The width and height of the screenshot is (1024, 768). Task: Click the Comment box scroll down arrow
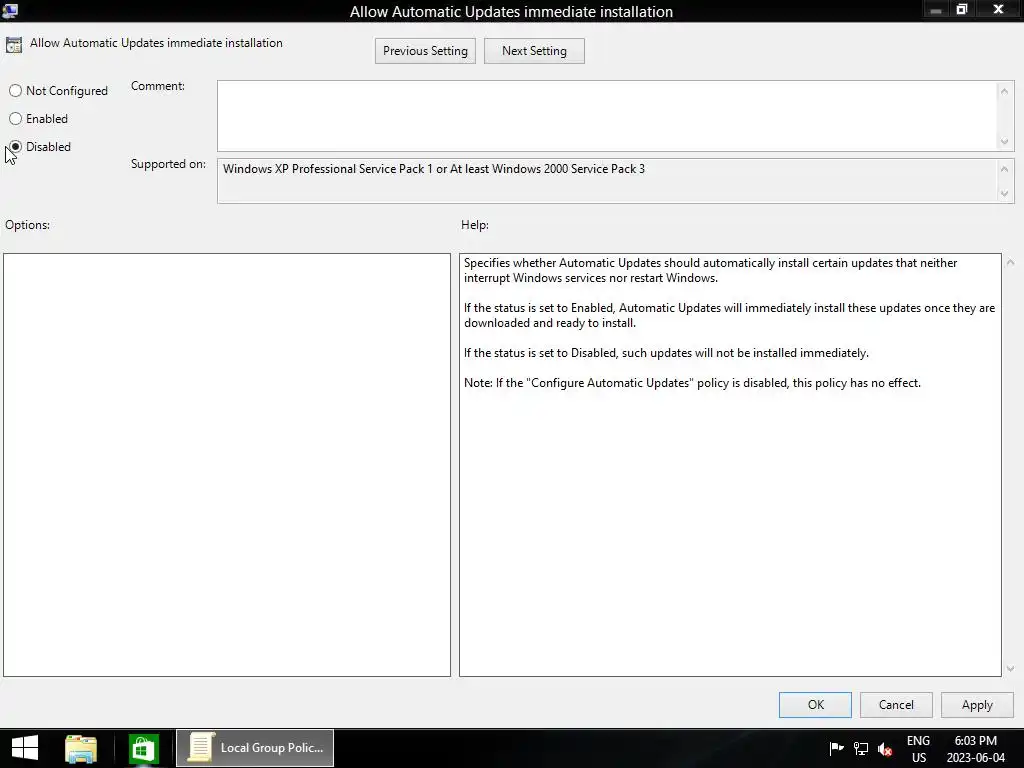click(1004, 142)
